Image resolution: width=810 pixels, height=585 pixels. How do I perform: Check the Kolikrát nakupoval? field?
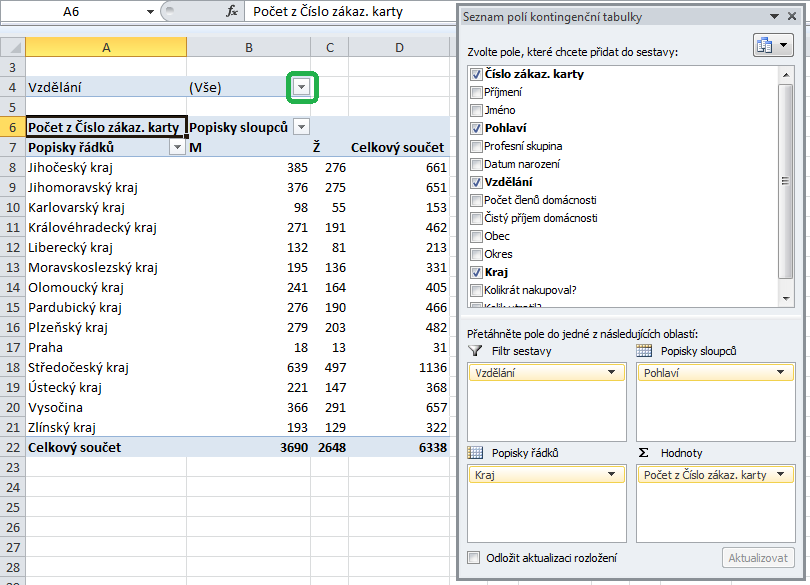tap(476, 290)
